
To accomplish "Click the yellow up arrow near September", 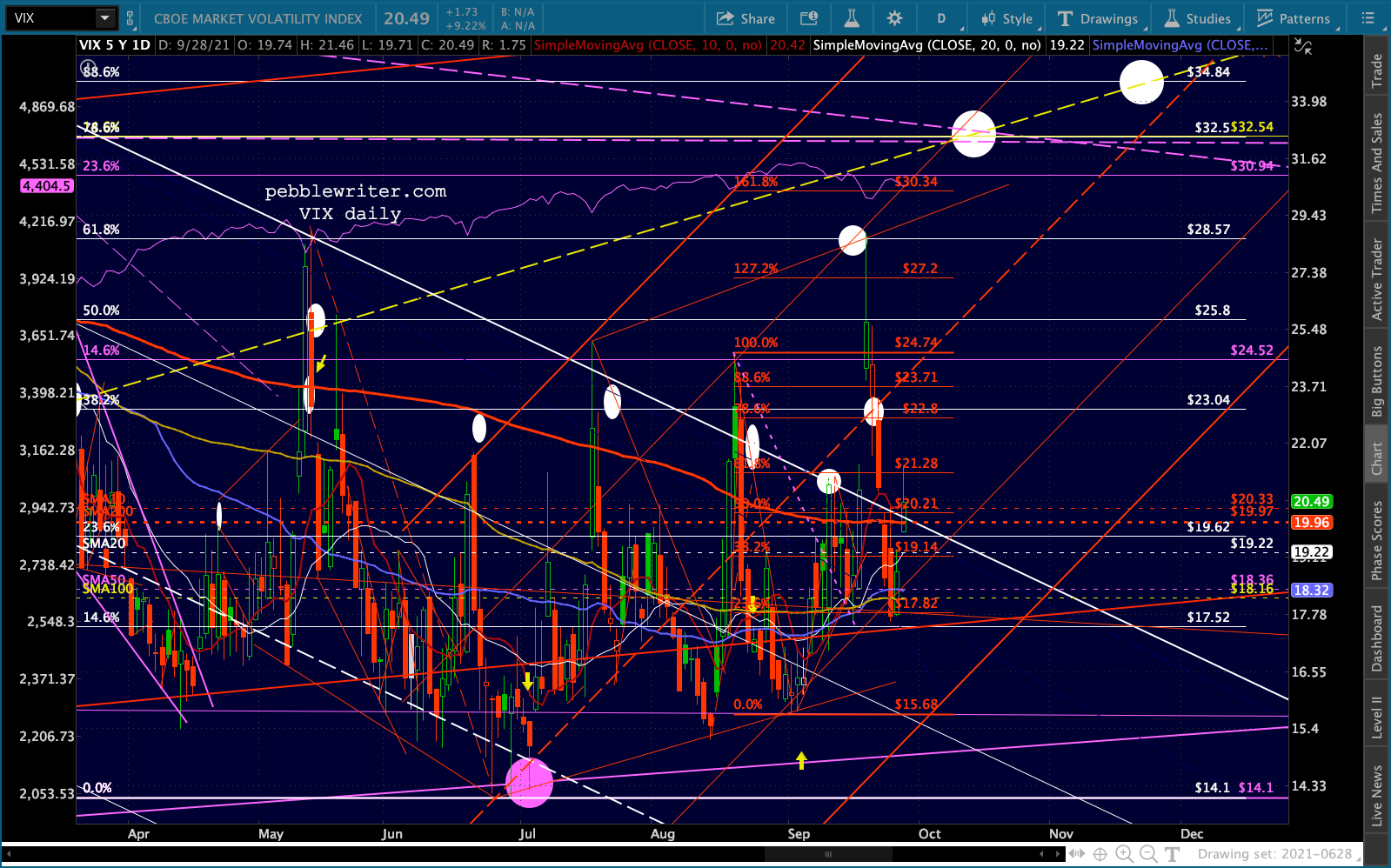I will pos(801,761).
